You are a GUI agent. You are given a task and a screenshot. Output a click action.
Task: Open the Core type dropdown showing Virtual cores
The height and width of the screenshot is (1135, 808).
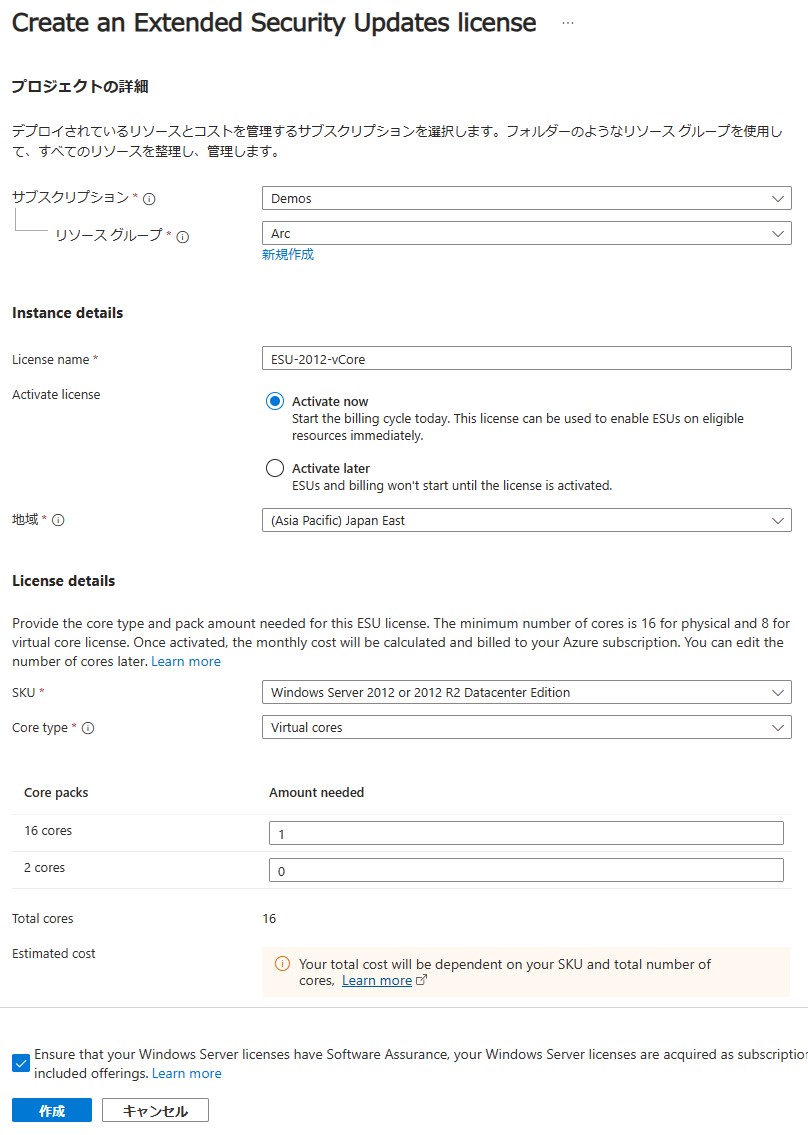pos(526,727)
